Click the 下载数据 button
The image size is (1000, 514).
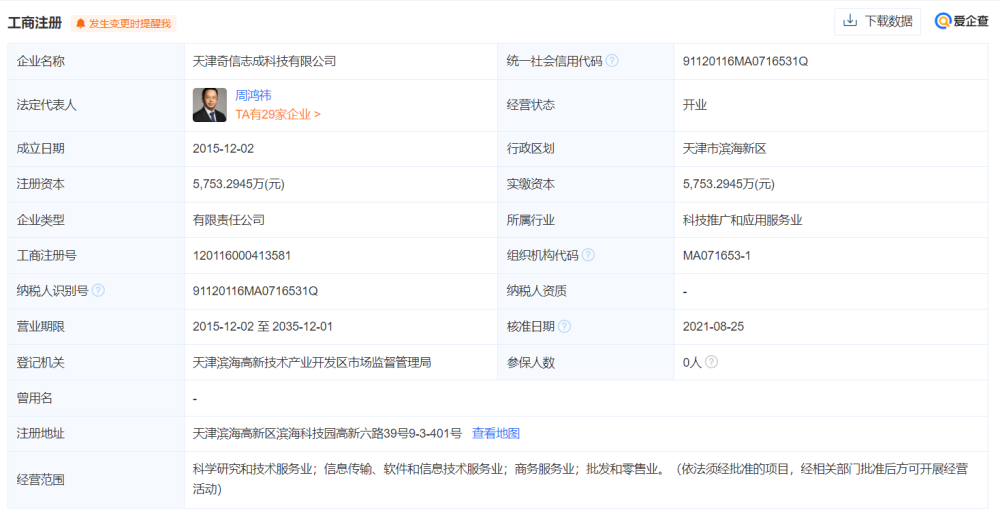click(877, 22)
